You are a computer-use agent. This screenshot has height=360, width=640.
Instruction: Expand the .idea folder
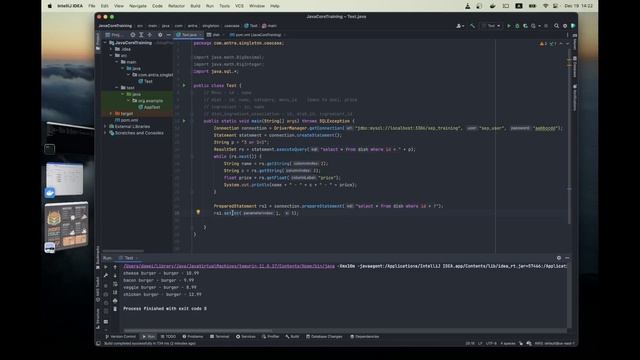pos(111,49)
